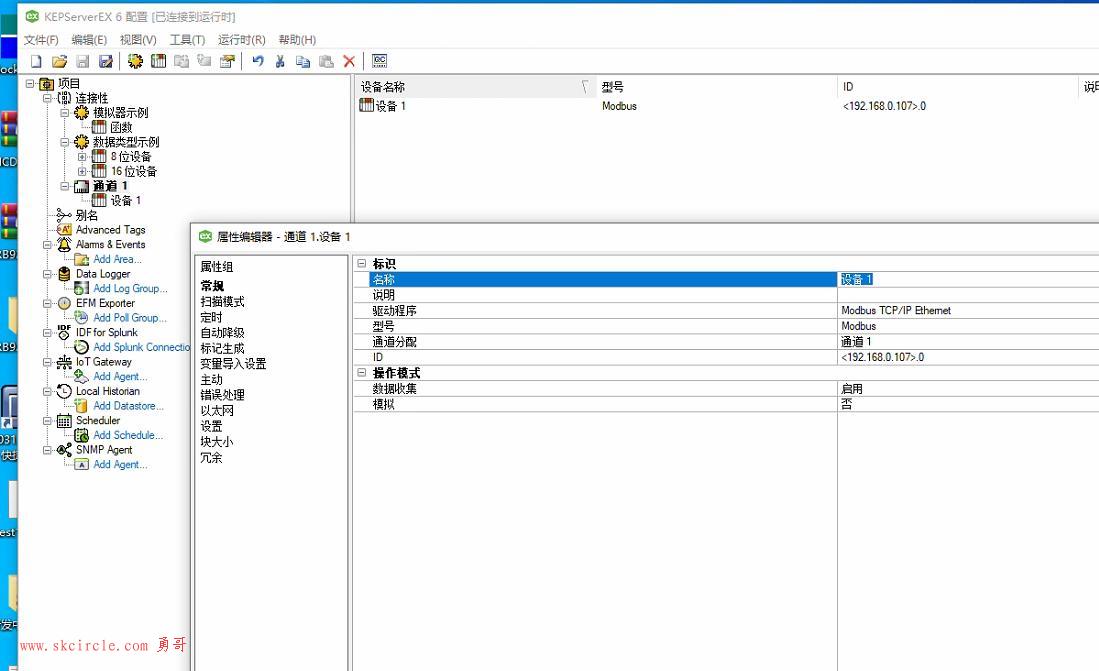The width and height of the screenshot is (1099, 671).
Task: Select the 扫描模式 property group
Action: tap(222, 301)
